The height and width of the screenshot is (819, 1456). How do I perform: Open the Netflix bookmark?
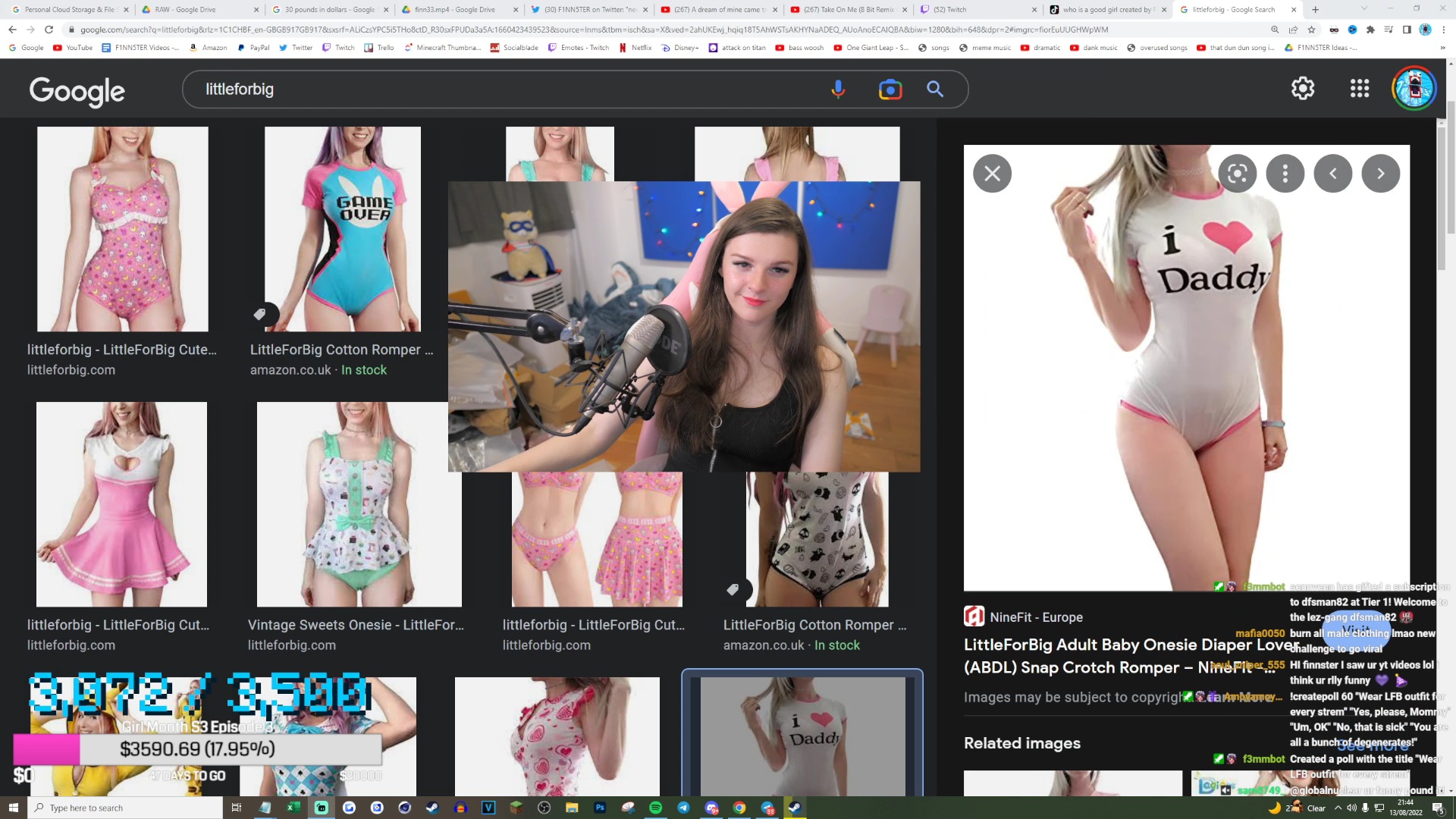pos(635,47)
